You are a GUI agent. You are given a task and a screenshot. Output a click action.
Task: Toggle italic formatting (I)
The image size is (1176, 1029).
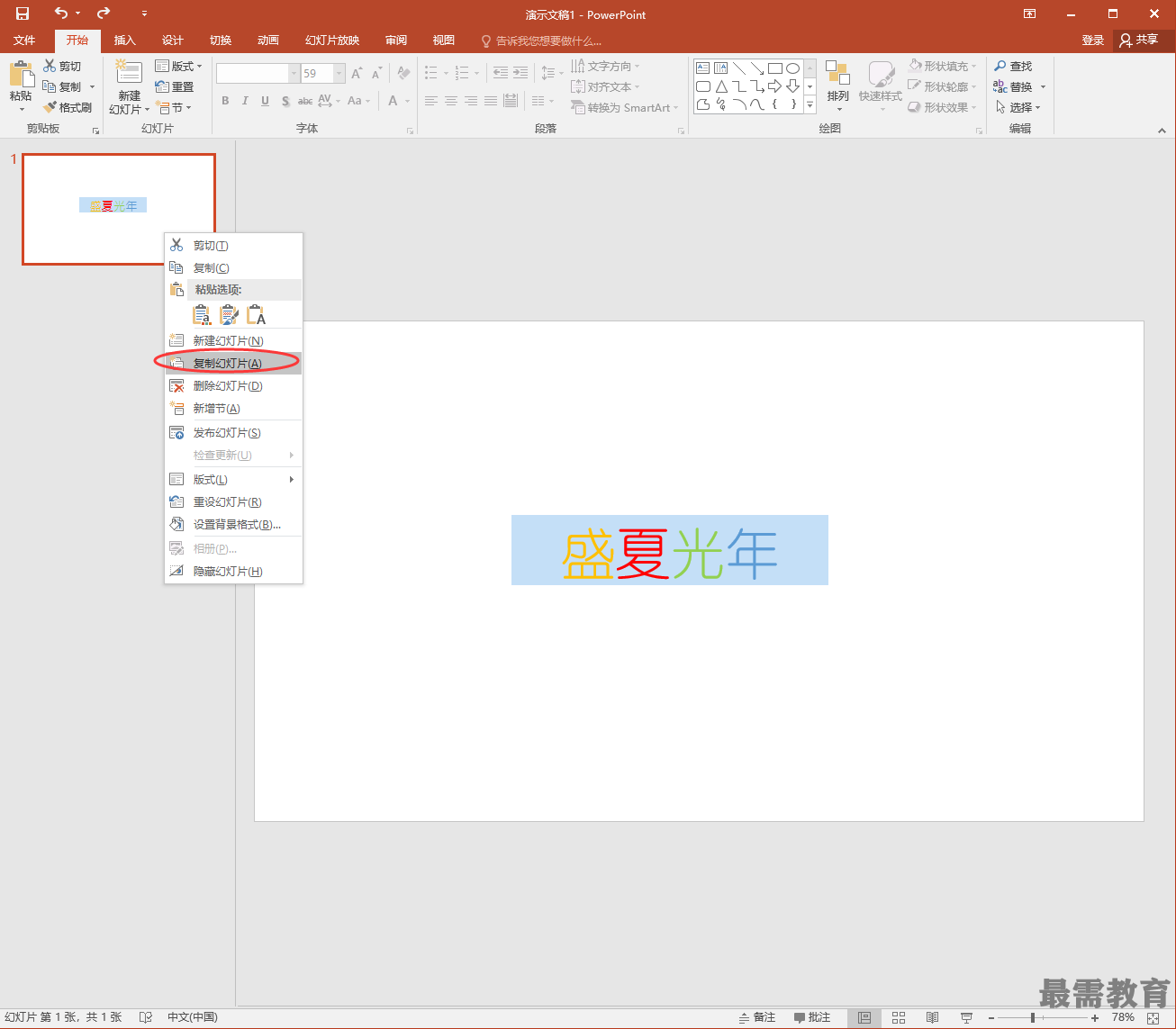click(245, 101)
